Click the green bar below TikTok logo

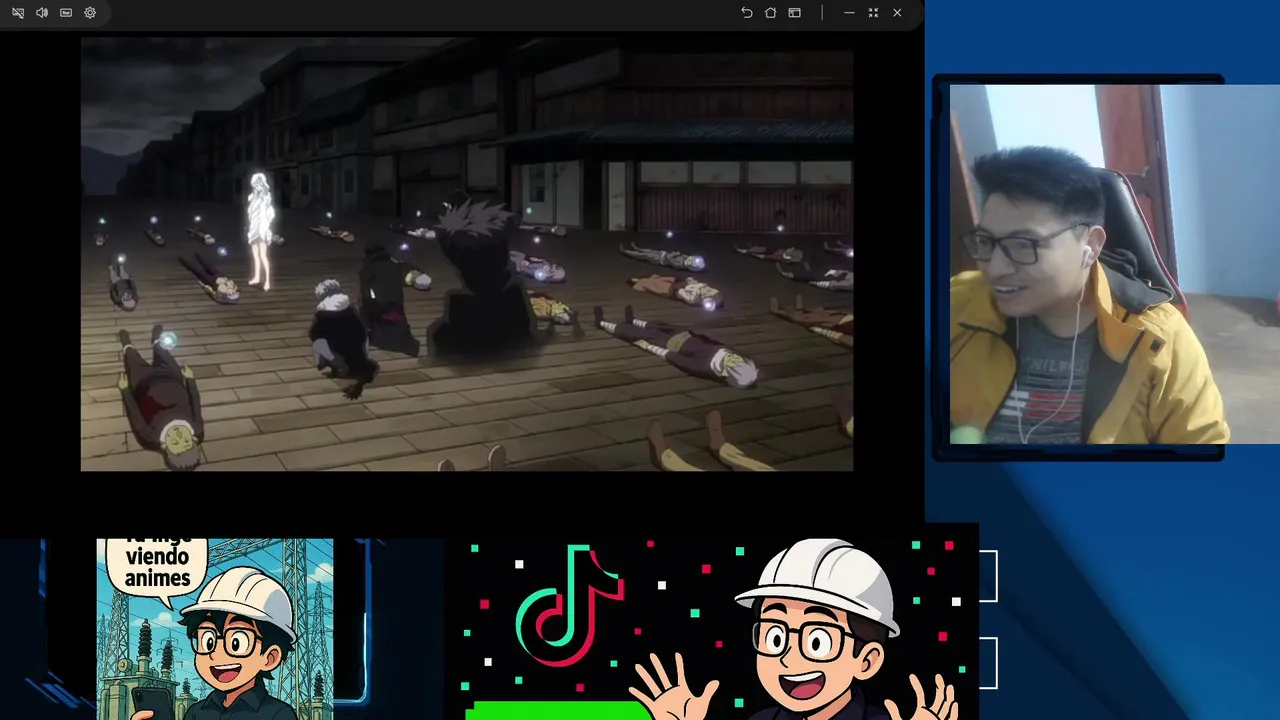(558, 711)
